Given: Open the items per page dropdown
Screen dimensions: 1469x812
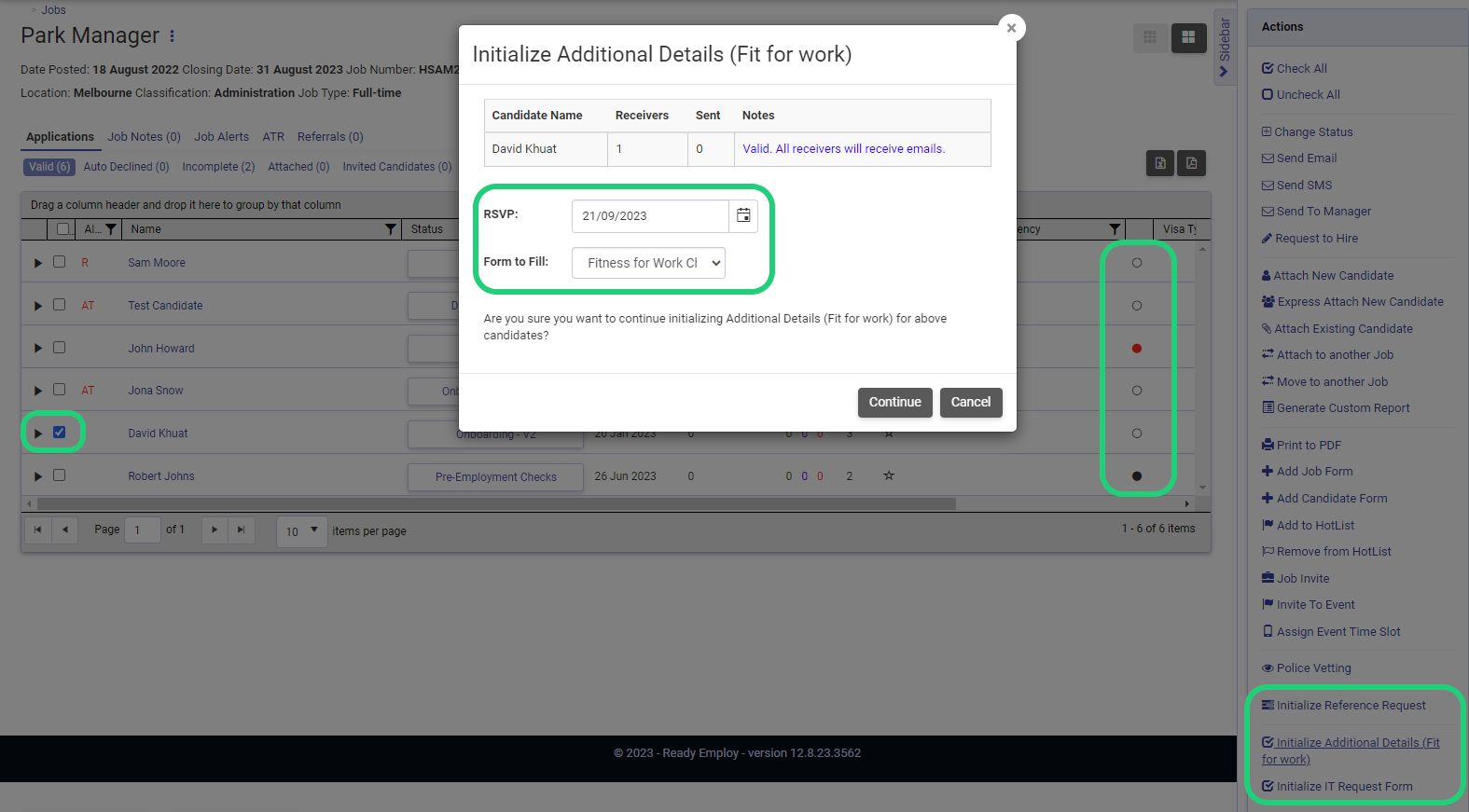Looking at the screenshot, I should tap(302, 531).
